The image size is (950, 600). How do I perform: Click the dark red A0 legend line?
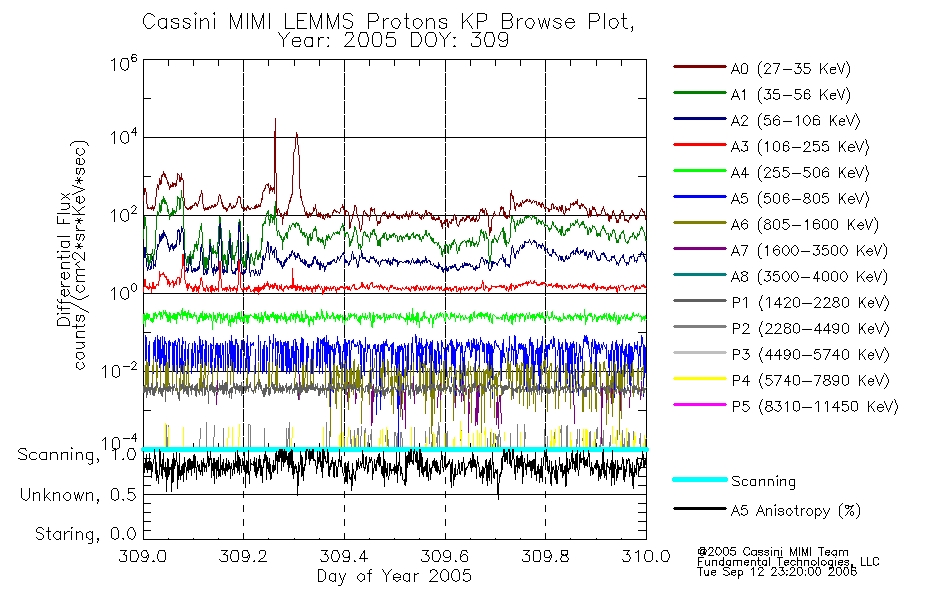click(700, 67)
